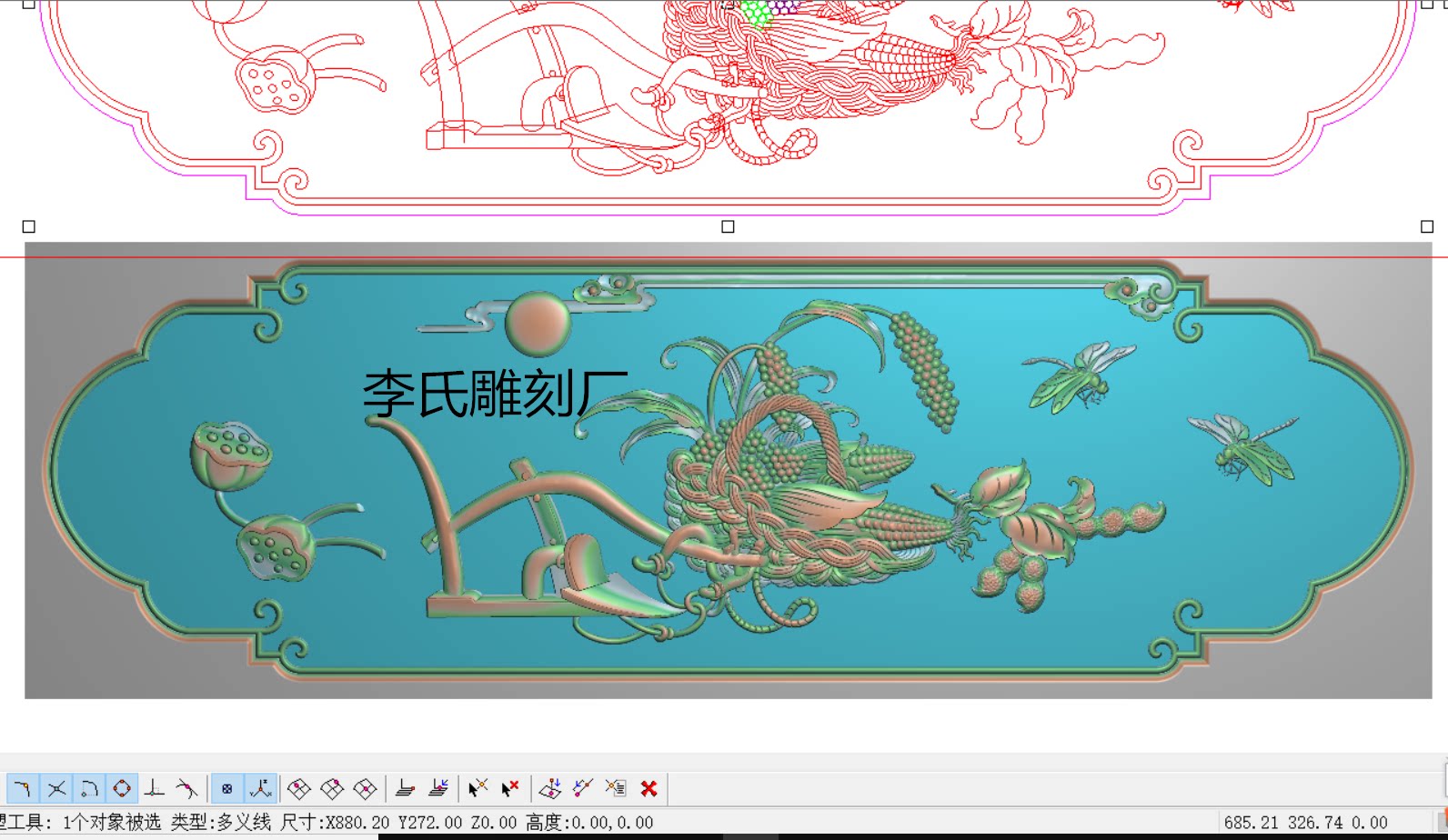Toggle the intersection snap icon with crossed lines

[x=56, y=788]
